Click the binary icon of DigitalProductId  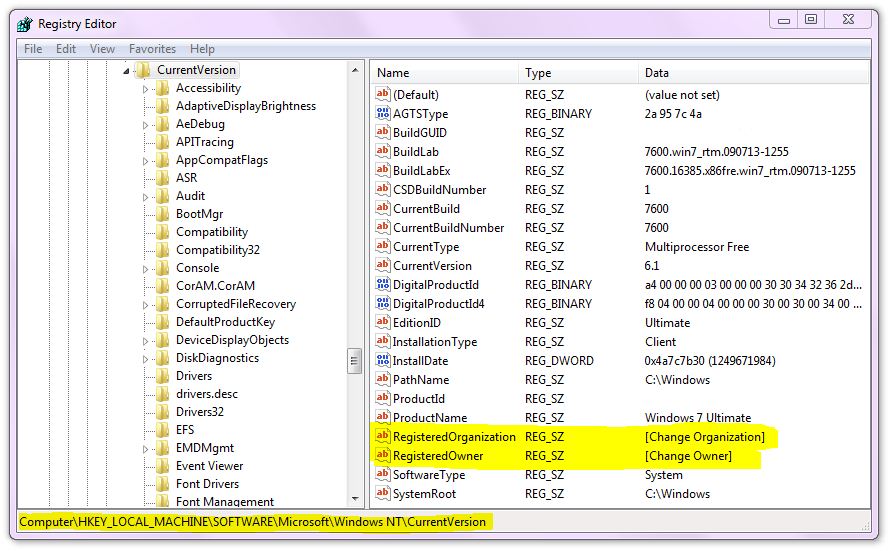[383, 283]
